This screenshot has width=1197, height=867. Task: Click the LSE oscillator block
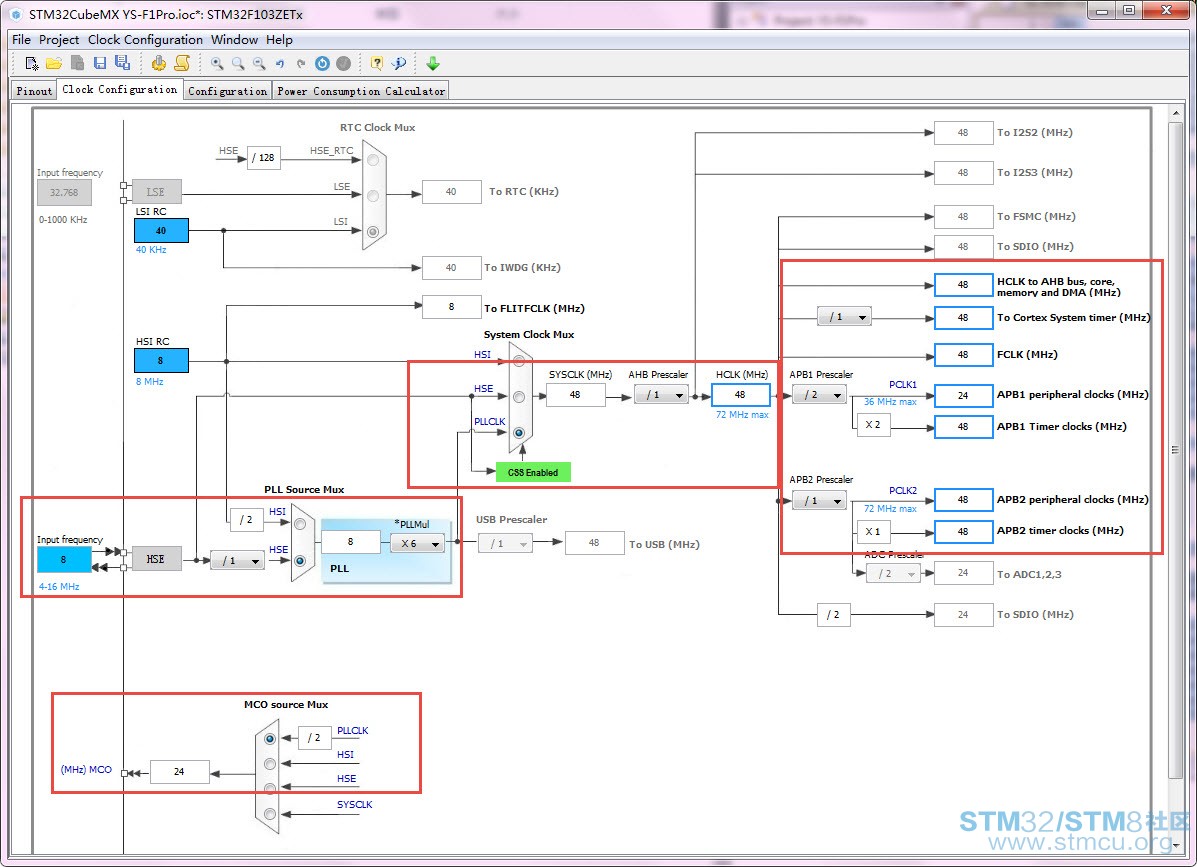tap(156, 192)
